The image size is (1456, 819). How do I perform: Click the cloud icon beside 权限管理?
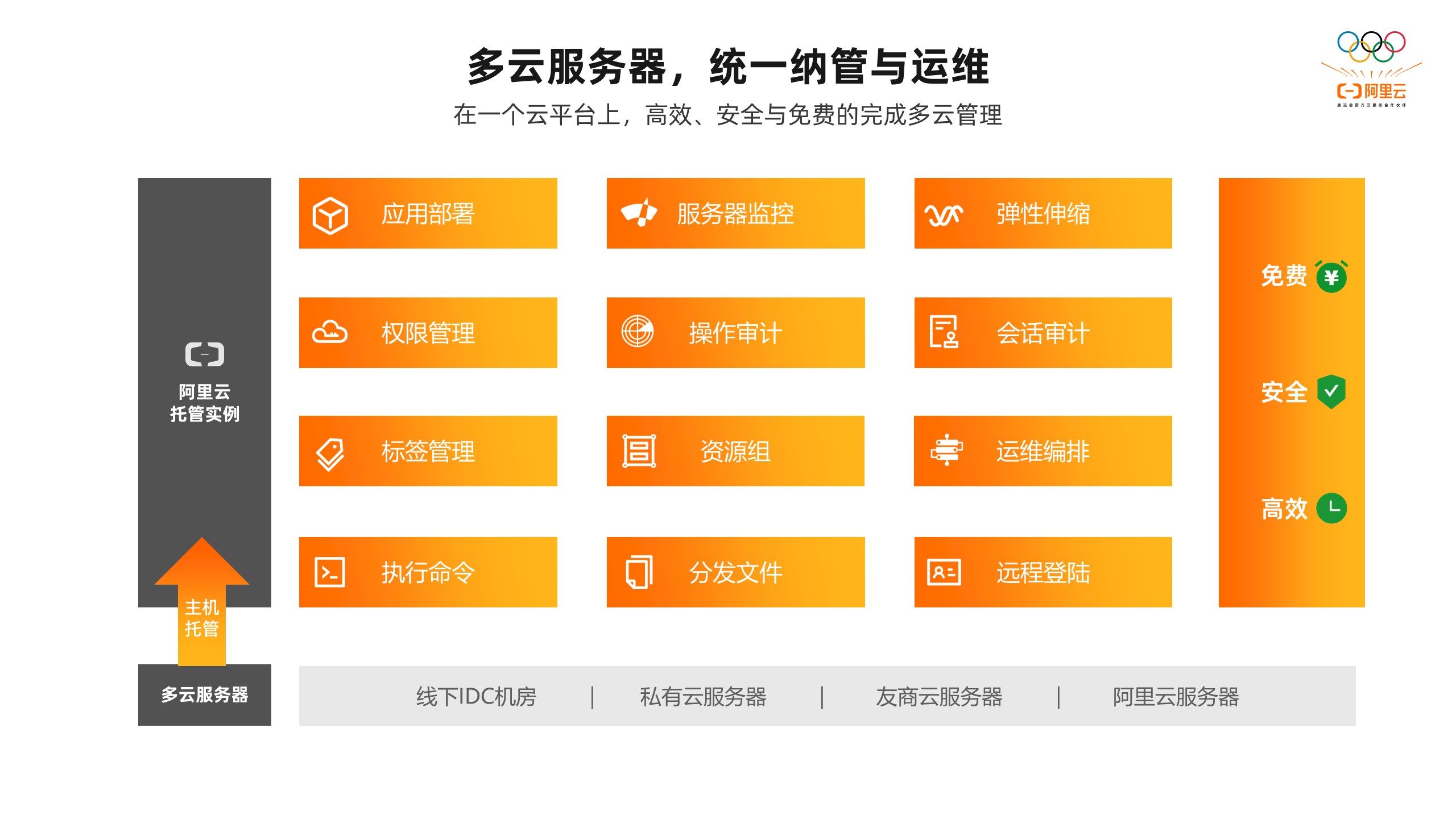(x=330, y=332)
